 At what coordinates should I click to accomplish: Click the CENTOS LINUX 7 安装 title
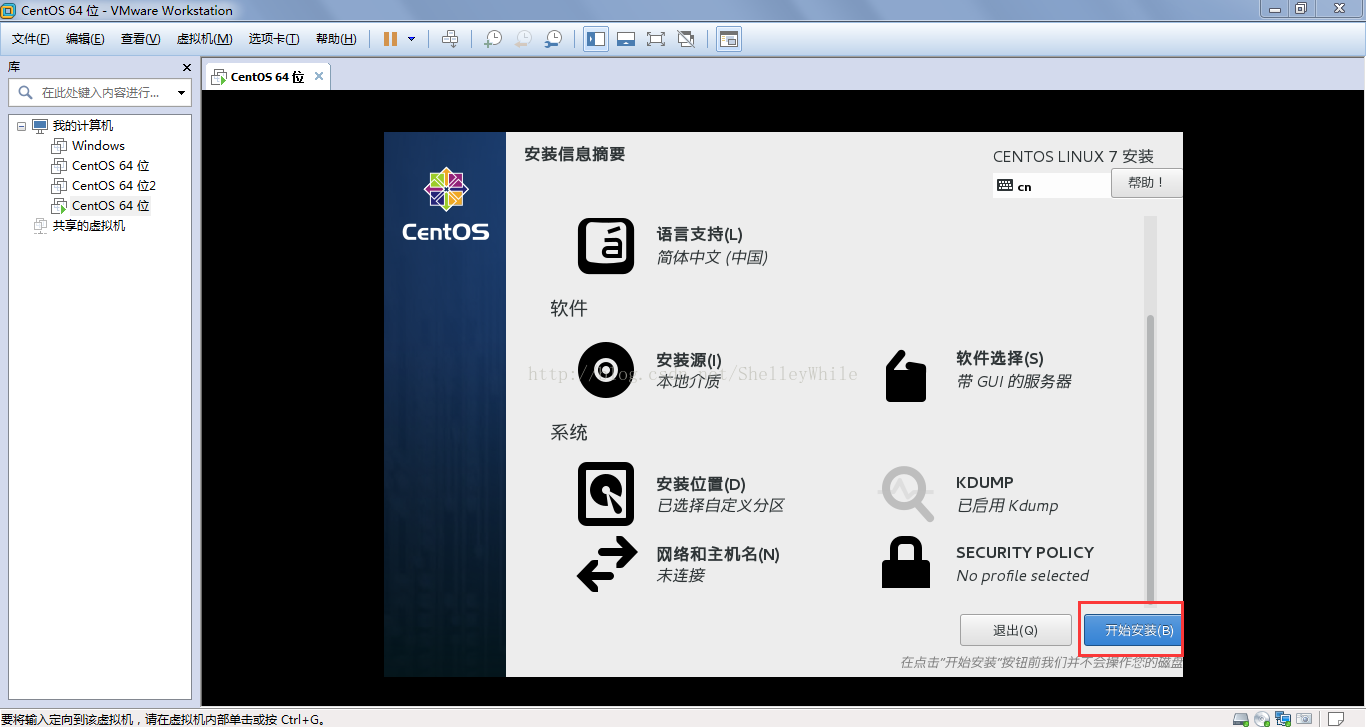click(x=1073, y=156)
